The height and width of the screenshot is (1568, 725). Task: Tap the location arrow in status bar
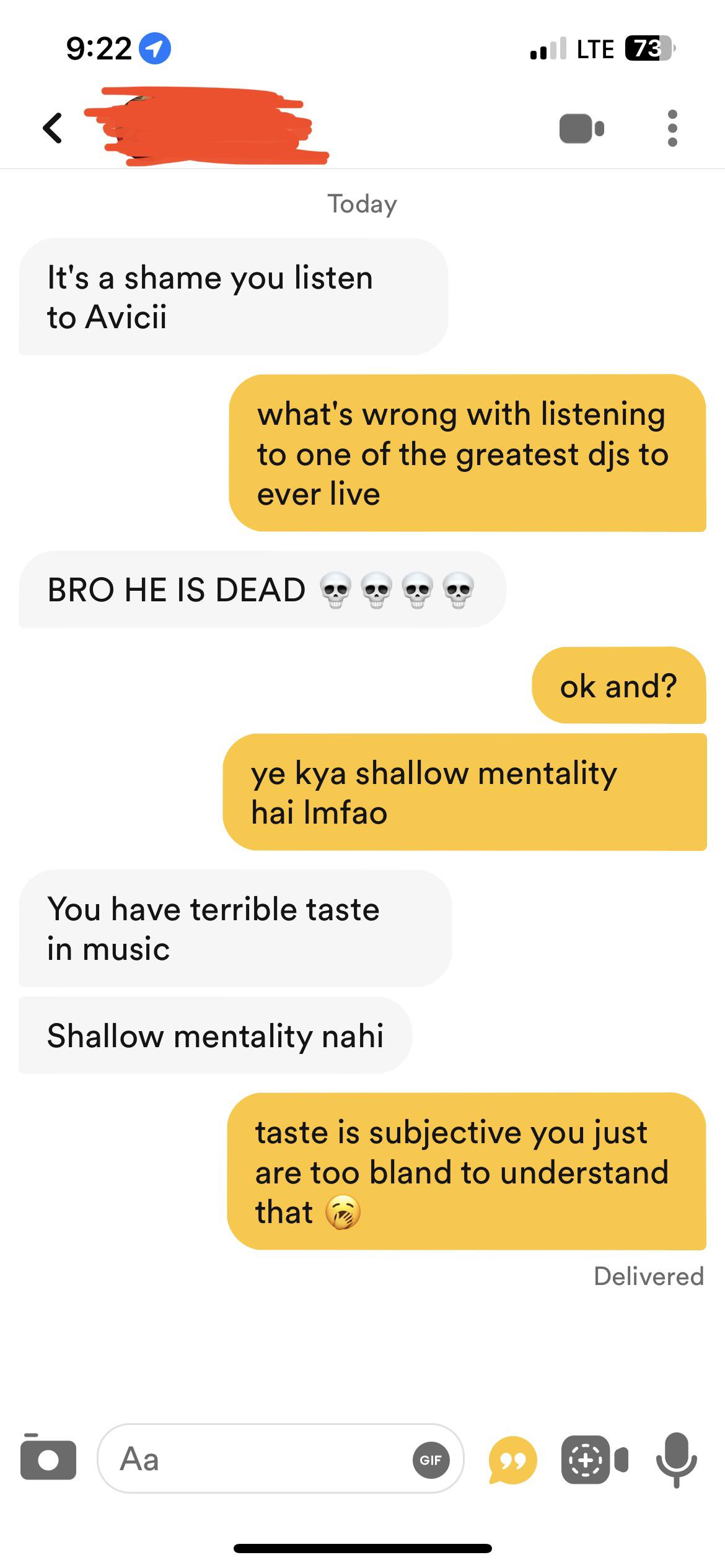pyautogui.click(x=154, y=48)
